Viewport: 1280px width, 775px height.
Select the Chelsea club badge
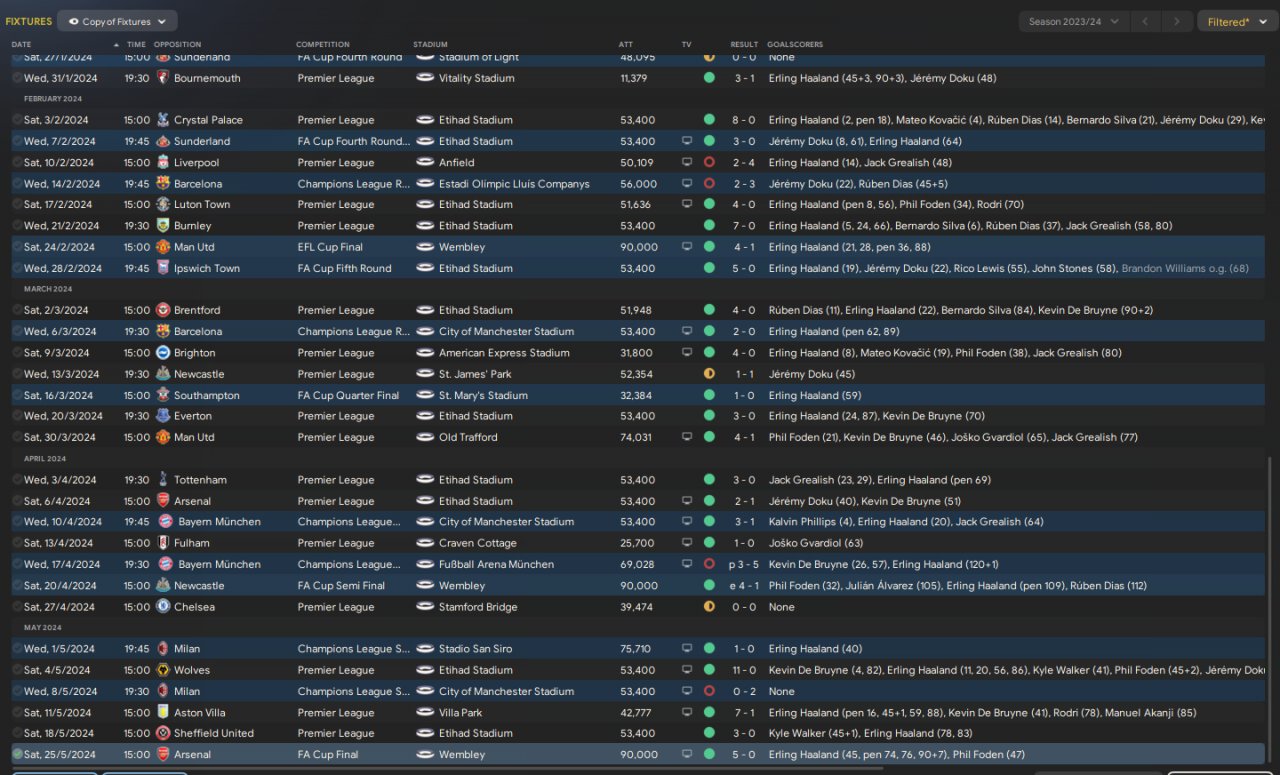[x=163, y=607]
